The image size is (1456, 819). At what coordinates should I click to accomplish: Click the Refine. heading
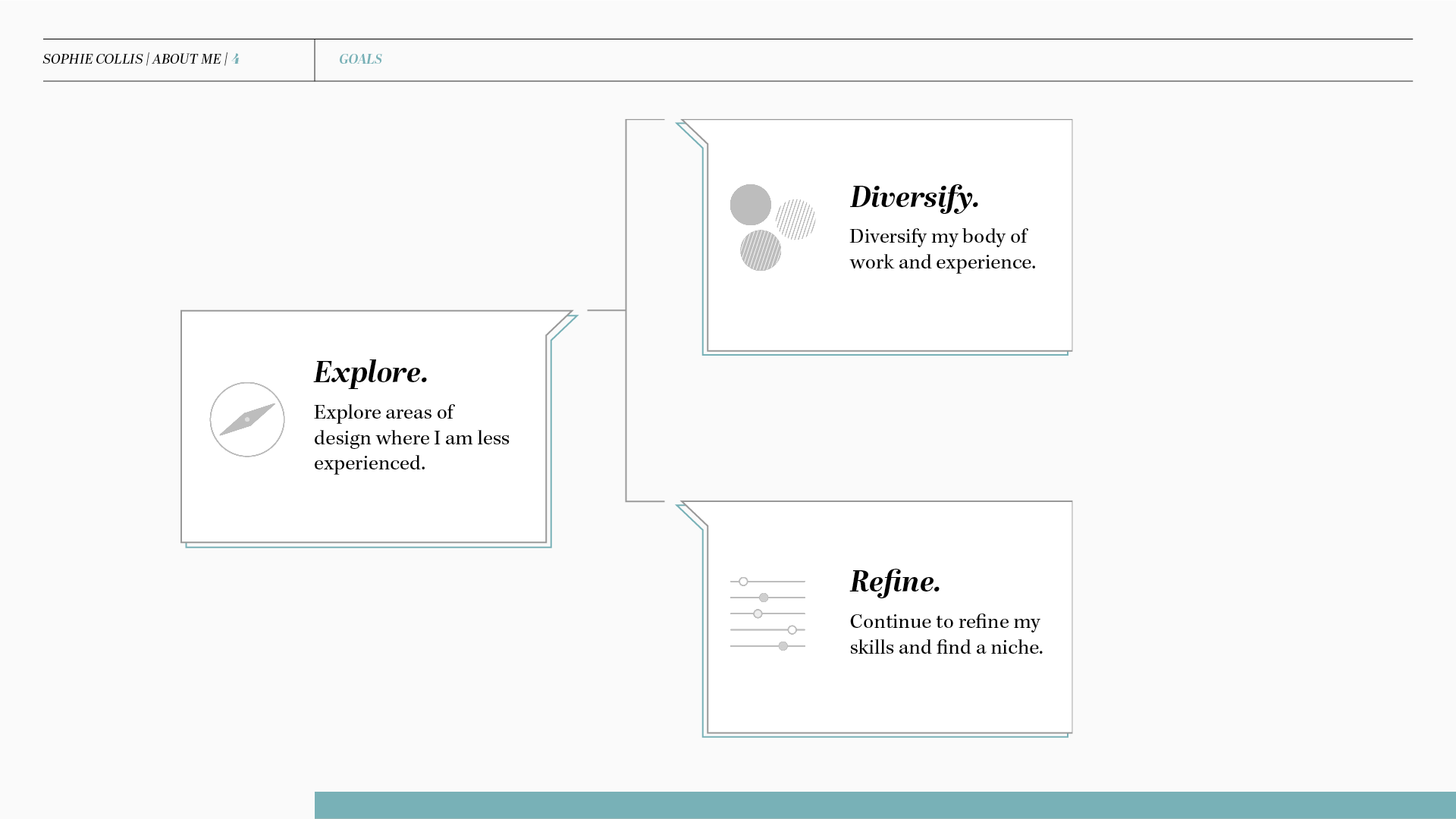(895, 582)
